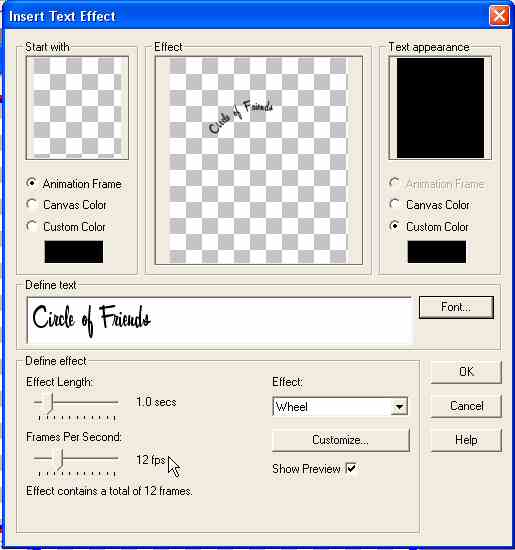Click the Effect Length slider handle
515x550 pixels.
pos(49,403)
